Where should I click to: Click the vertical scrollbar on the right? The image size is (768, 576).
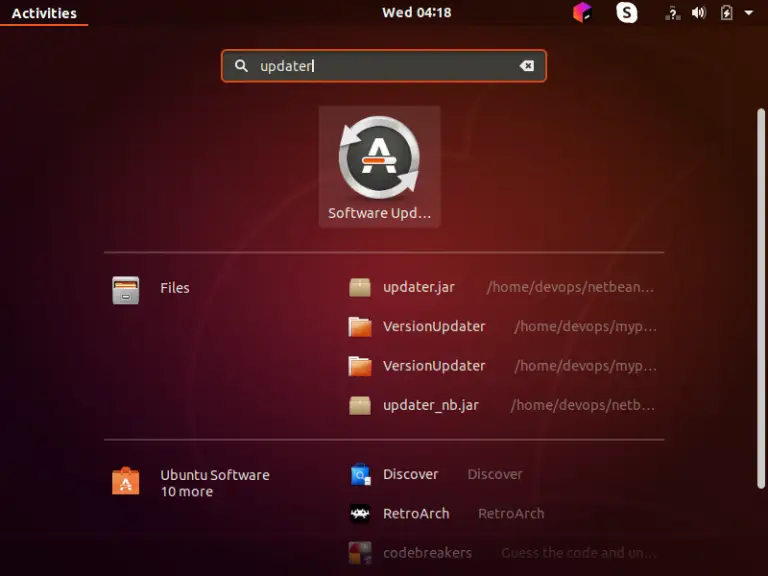[x=761, y=300]
